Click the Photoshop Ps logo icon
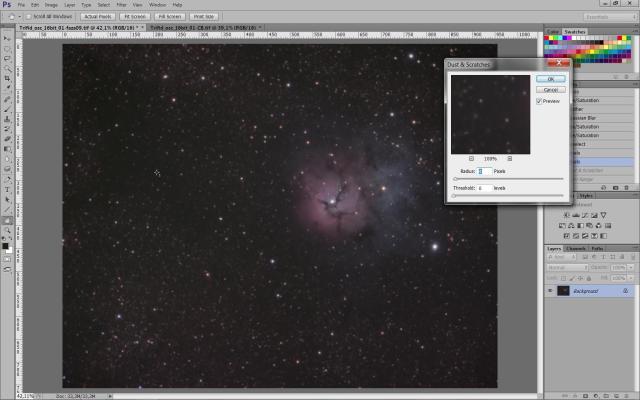The width and height of the screenshot is (640, 400). 7,5
